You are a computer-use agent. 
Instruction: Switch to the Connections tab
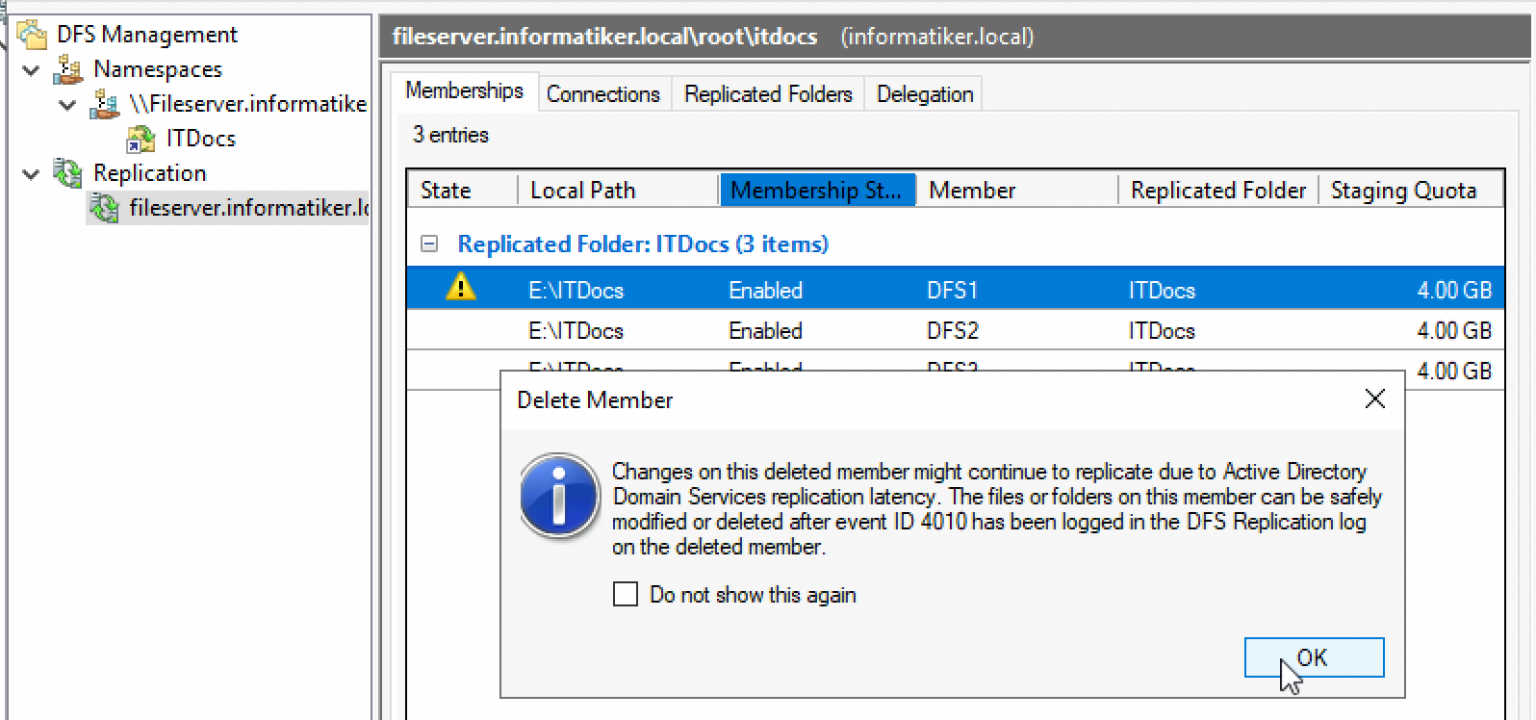coord(603,93)
